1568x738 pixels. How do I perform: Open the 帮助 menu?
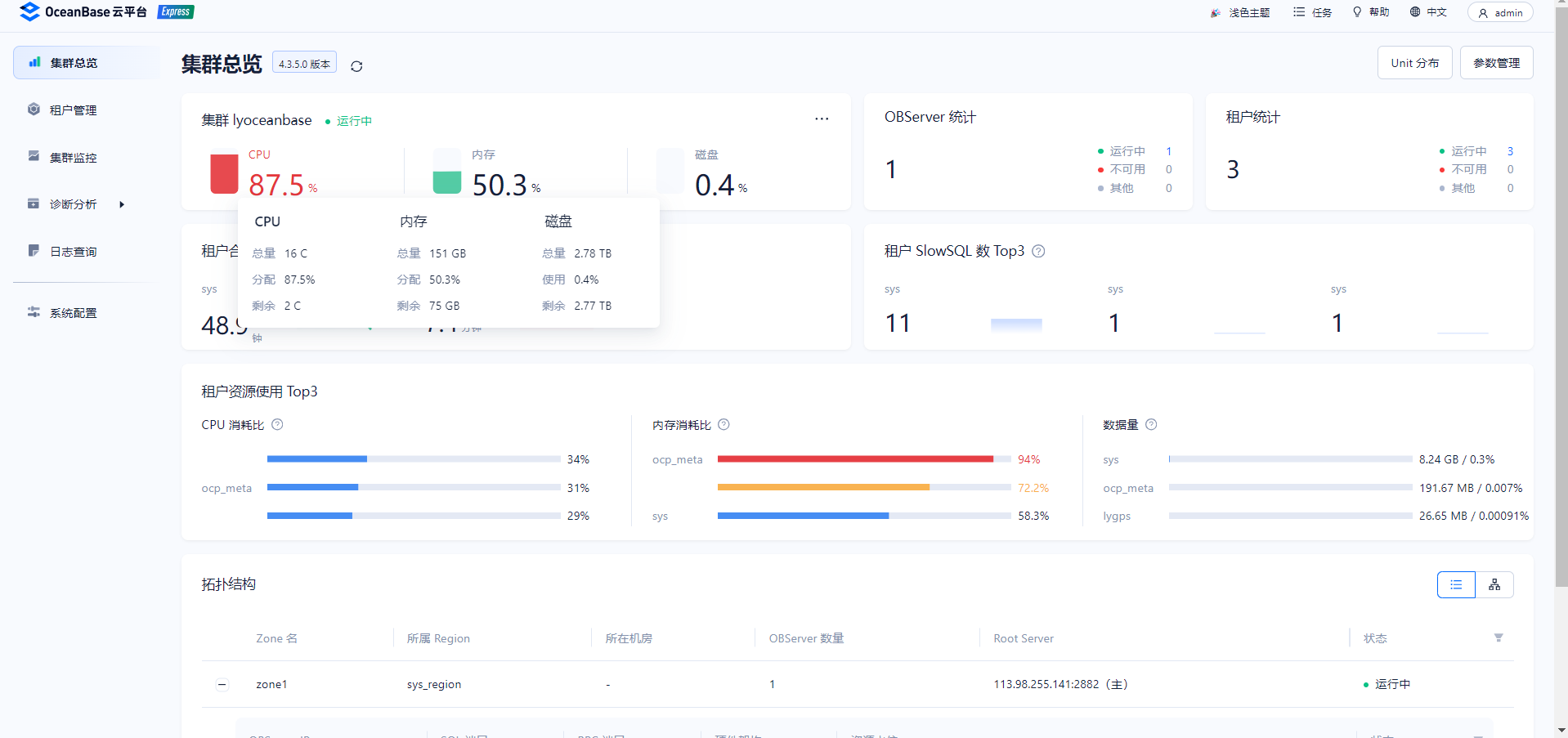click(1371, 12)
